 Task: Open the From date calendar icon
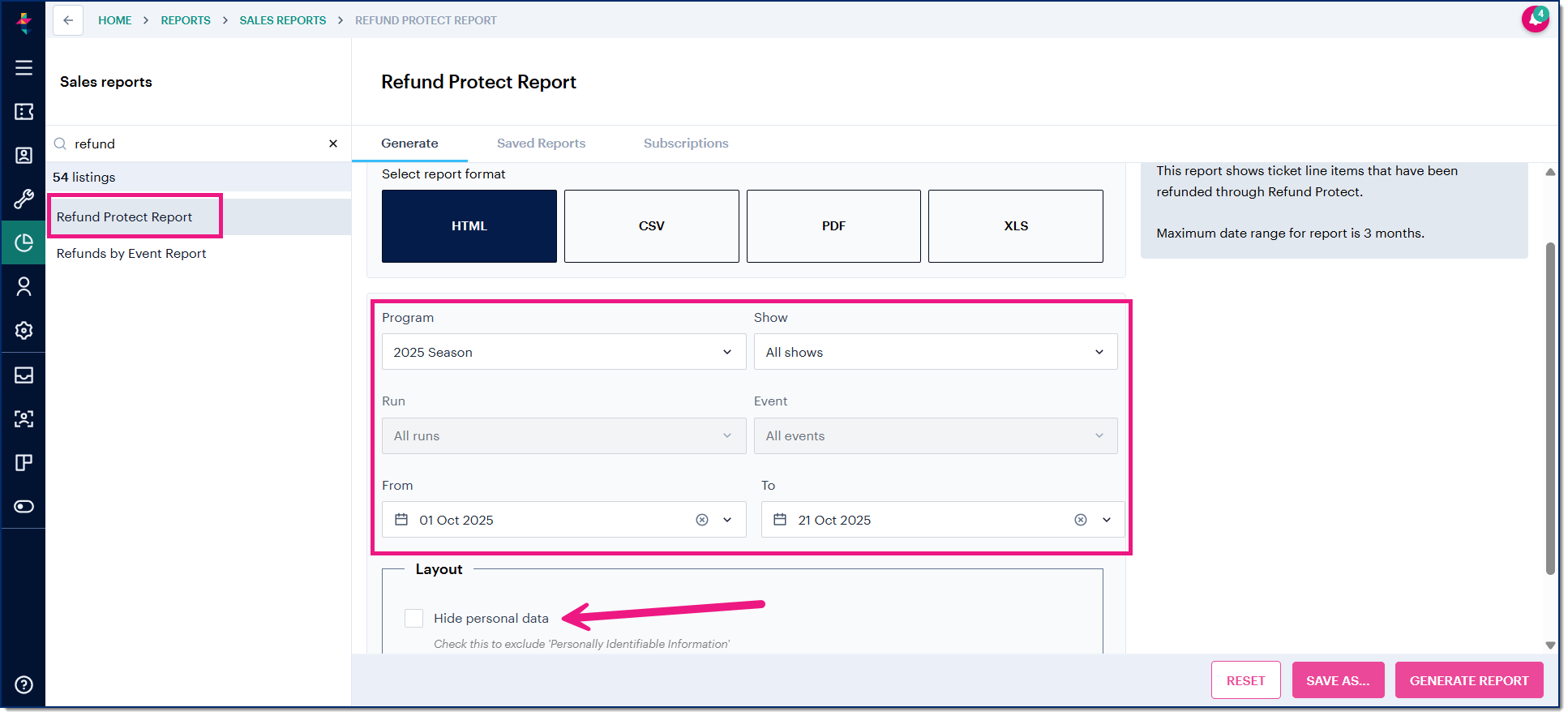401,520
